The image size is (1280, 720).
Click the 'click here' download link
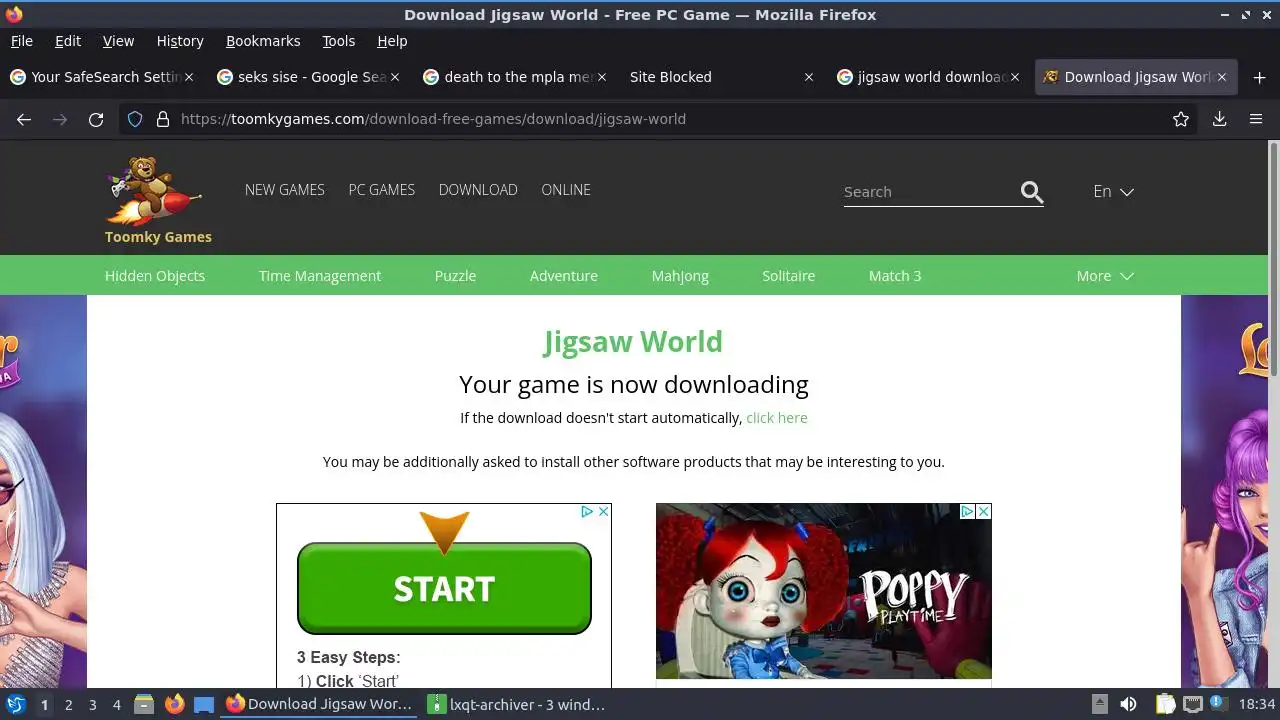click(x=777, y=418)
